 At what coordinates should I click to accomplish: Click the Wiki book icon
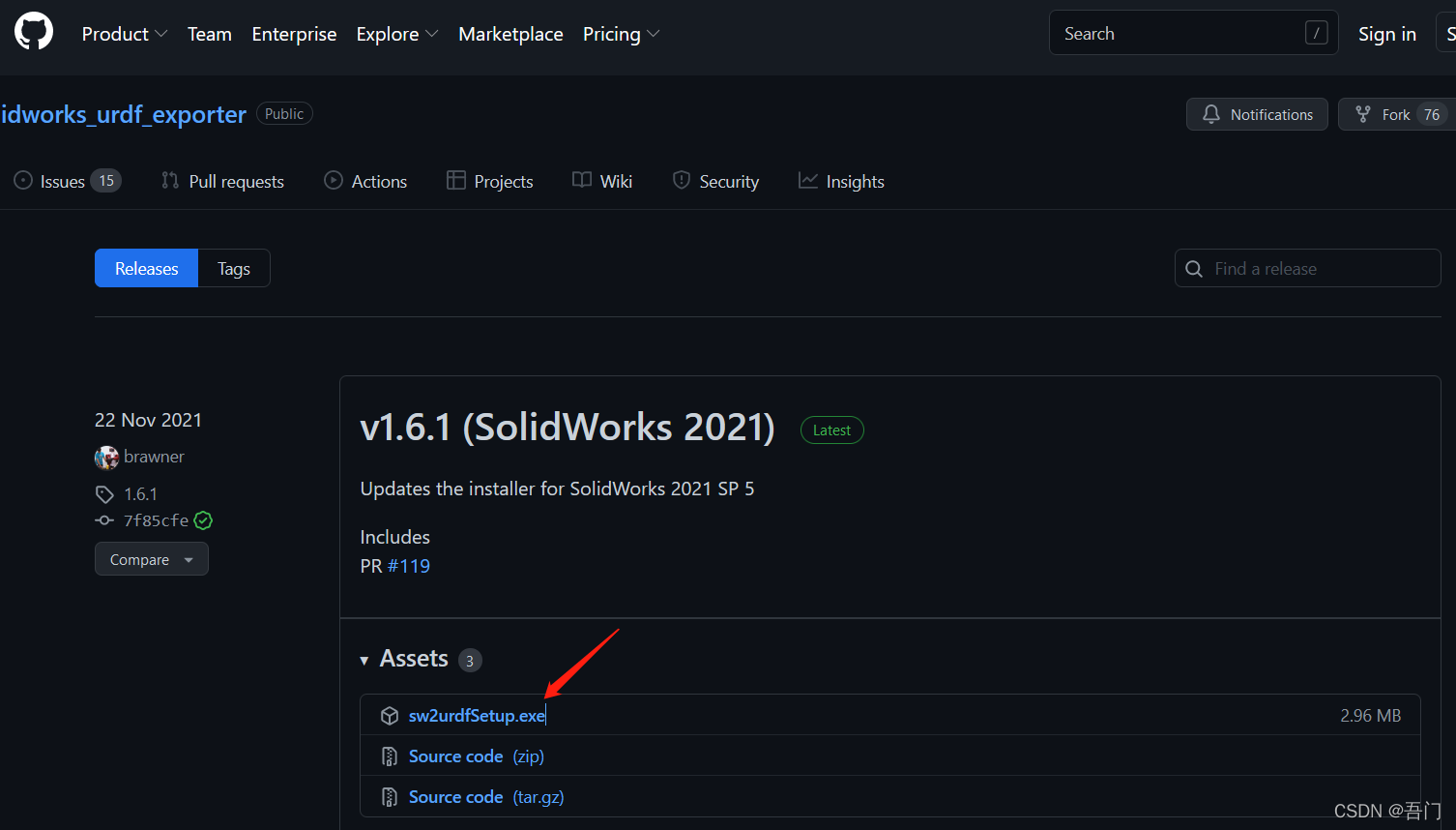pyautogui.click(x=582, y=181)
